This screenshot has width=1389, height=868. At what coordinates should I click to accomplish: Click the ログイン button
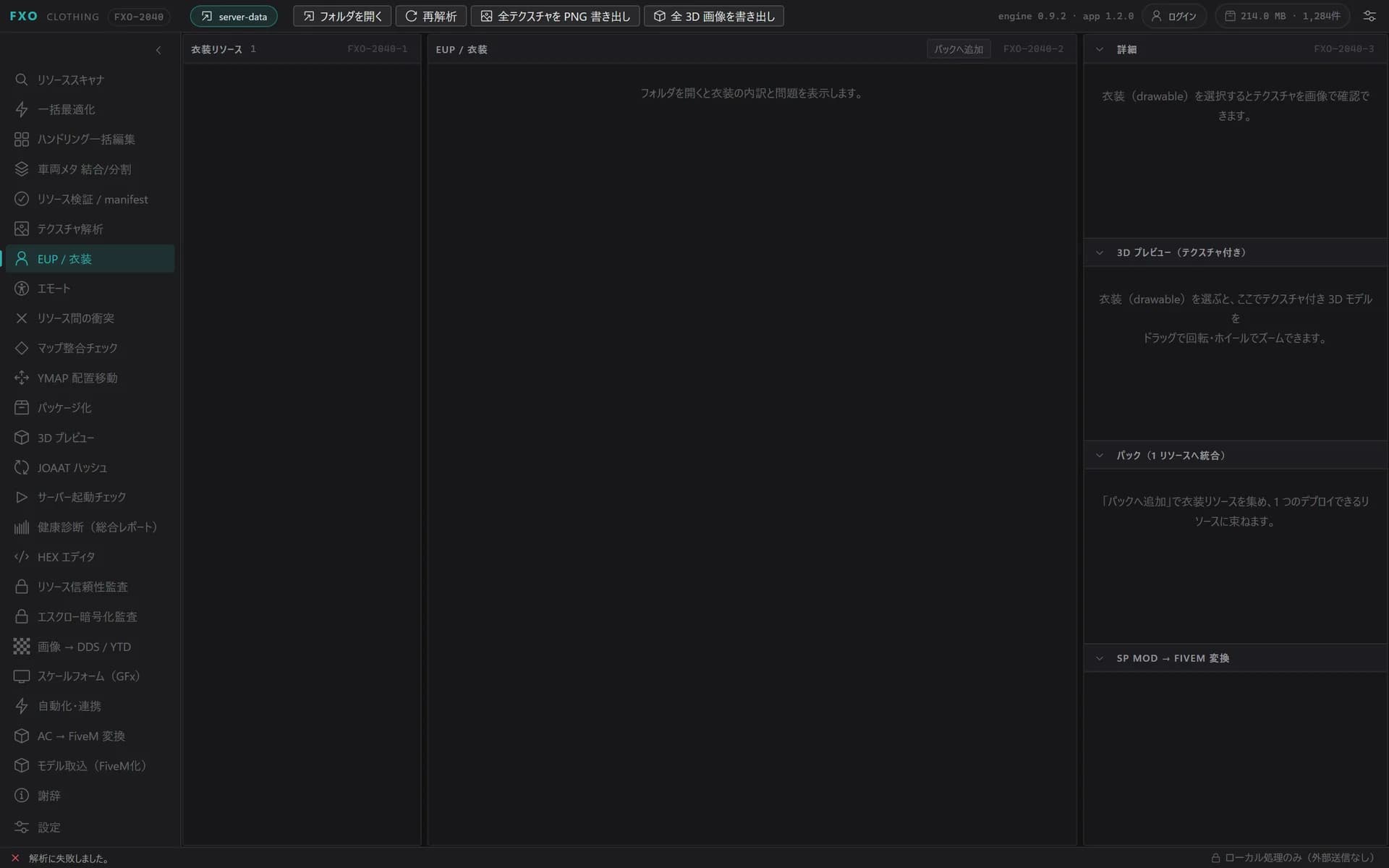tap(1174, 16)
